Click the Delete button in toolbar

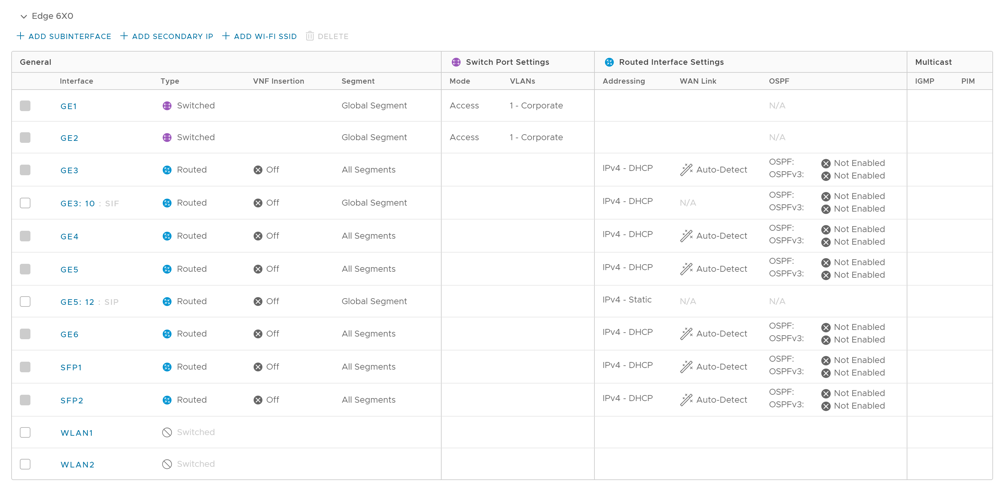(327, 36)
